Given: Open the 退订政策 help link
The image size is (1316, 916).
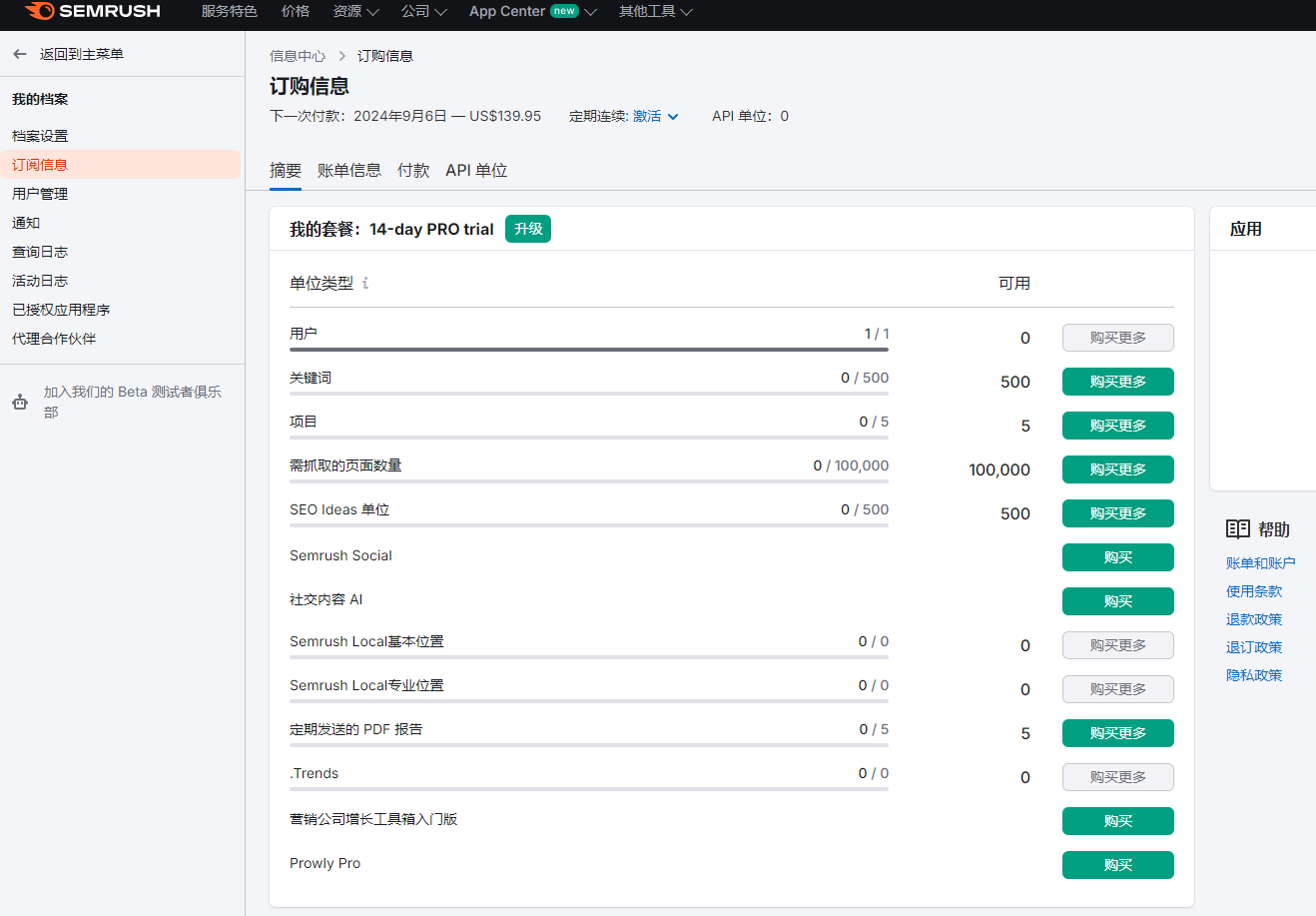Looking at the screenshot, I should [x=1254, y=647].
